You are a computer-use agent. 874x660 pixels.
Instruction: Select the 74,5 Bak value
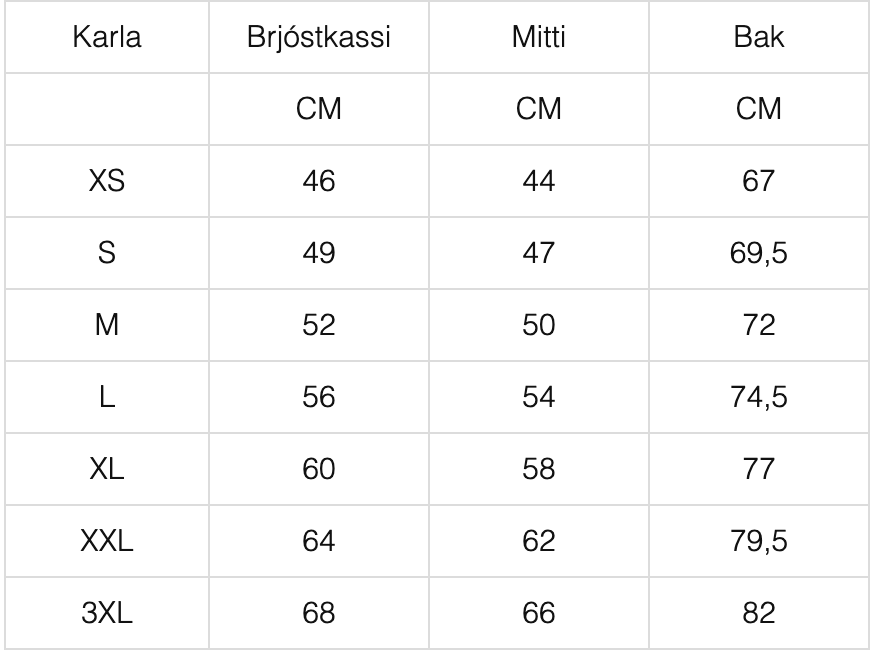point(759,397)
